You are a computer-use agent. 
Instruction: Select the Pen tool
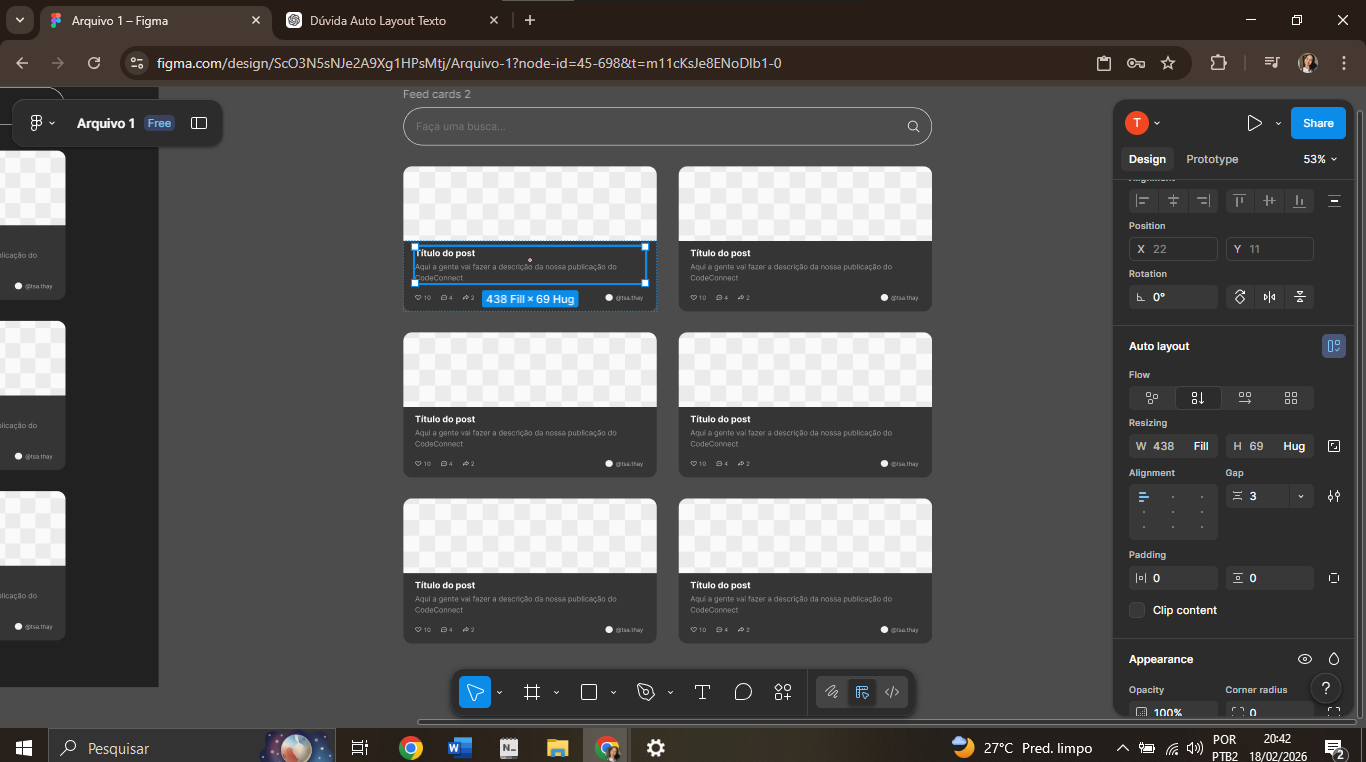[x=646, y=692]
